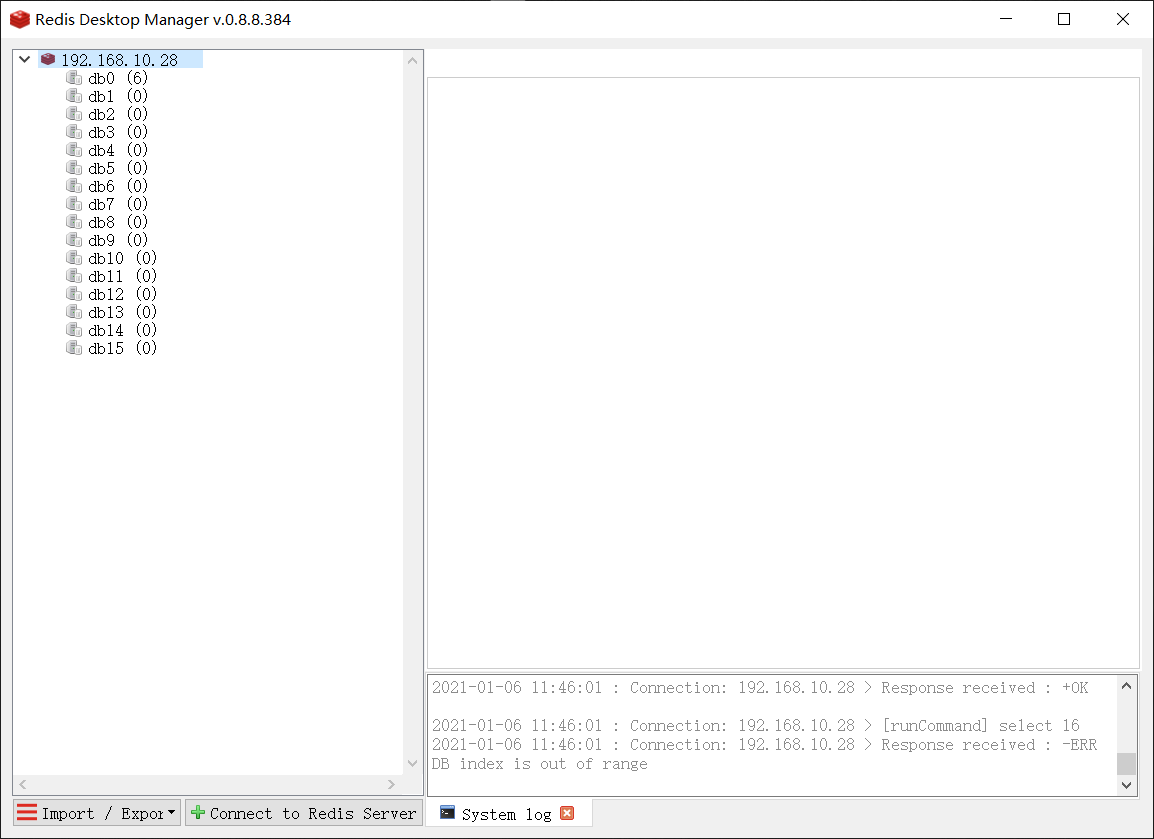
Task: Switch to the System log tab
Action: click(x=507, y=813)
